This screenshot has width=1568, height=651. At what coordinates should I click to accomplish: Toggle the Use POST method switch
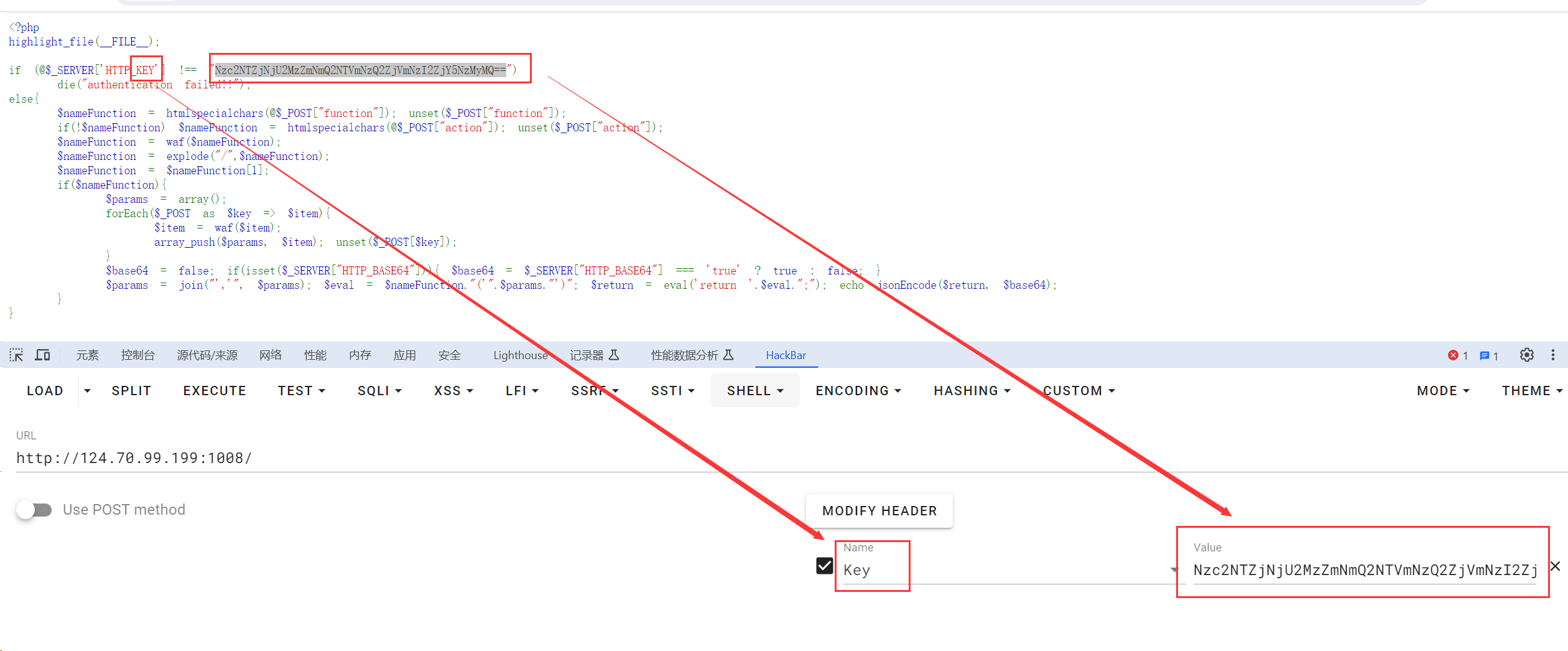(x=34, y=510)
